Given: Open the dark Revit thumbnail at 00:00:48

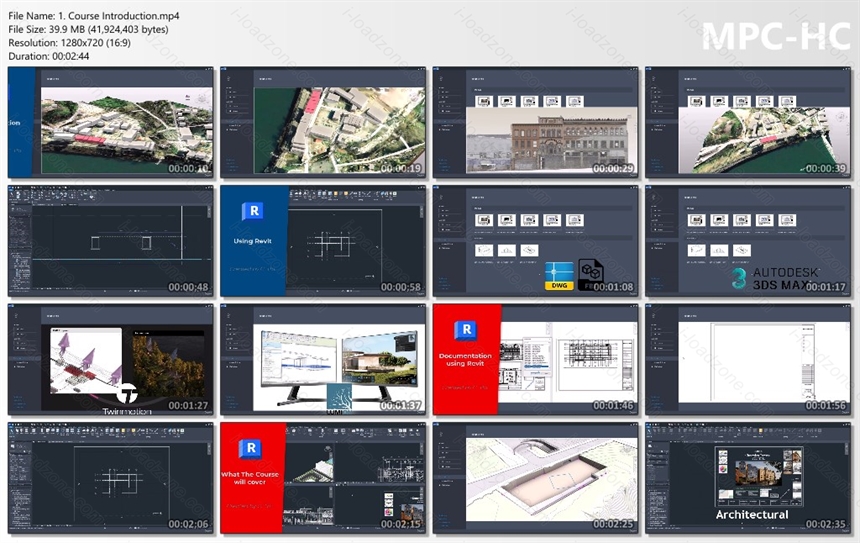Looking at the screenshot, I should click(x=111, y=241).
